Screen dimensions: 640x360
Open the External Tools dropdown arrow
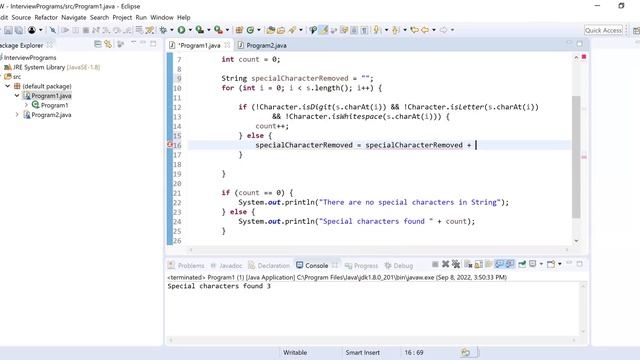[x=227, y=30]
